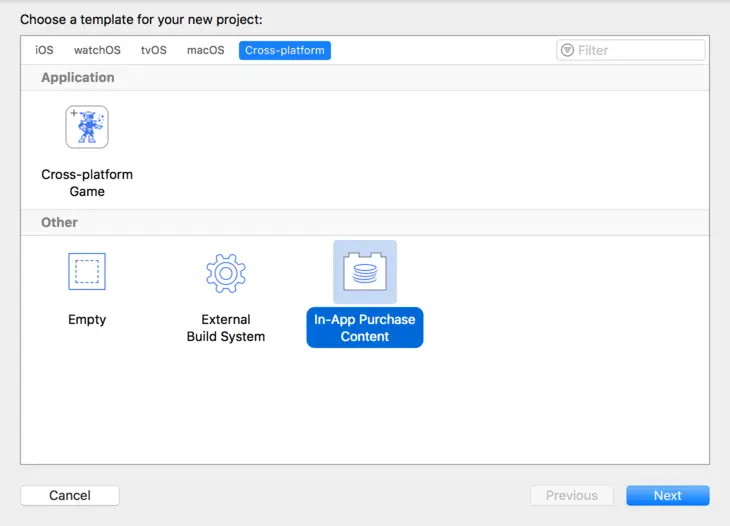Choose the Empty project template icon
The width and height of the screenshot is (730, 526).
tap(87, 271)
